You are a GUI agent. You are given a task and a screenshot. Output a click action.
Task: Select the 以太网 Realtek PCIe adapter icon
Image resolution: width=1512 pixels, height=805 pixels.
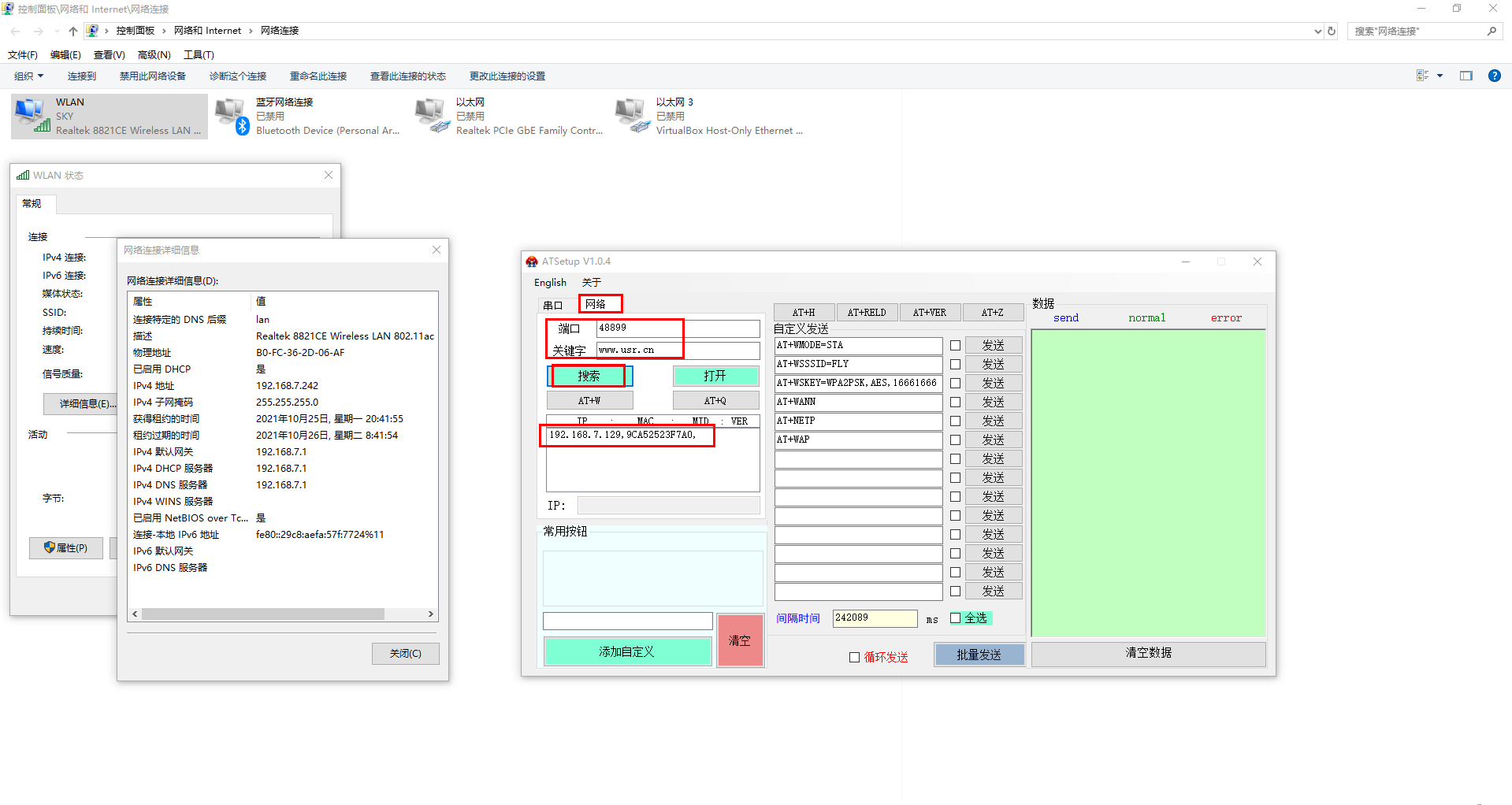point(433,116)
